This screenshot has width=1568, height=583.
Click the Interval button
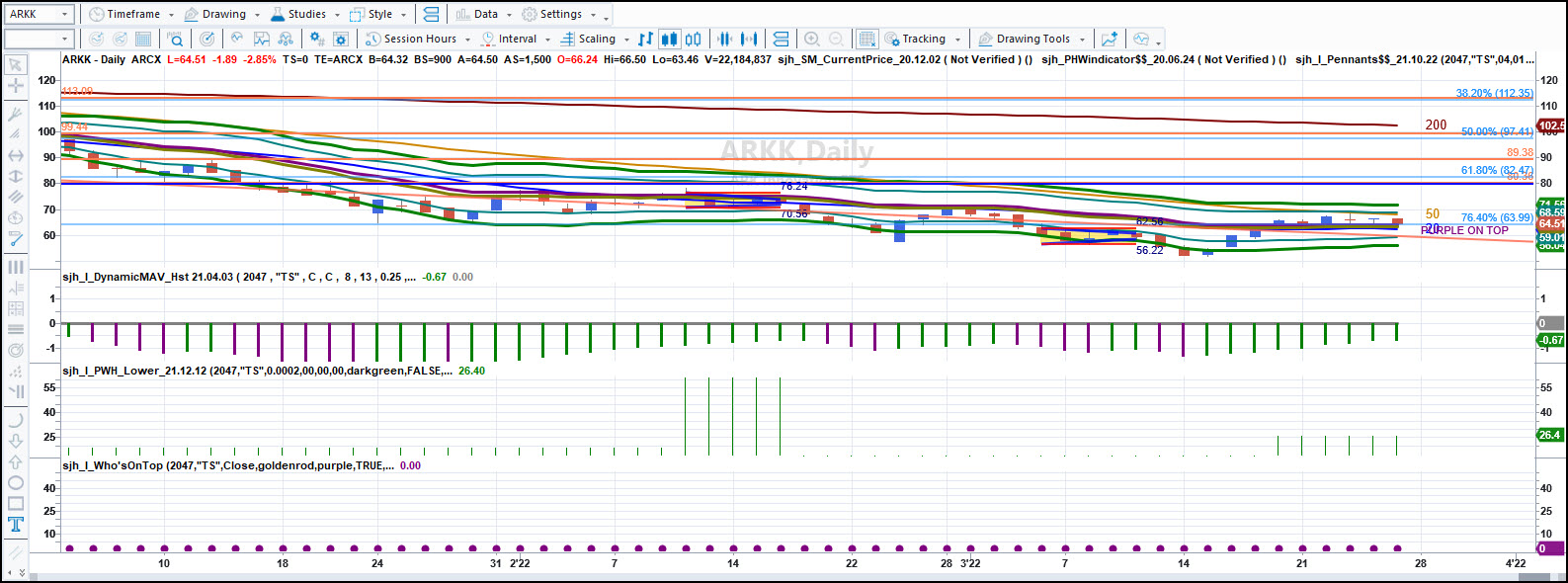pos(509,40)
